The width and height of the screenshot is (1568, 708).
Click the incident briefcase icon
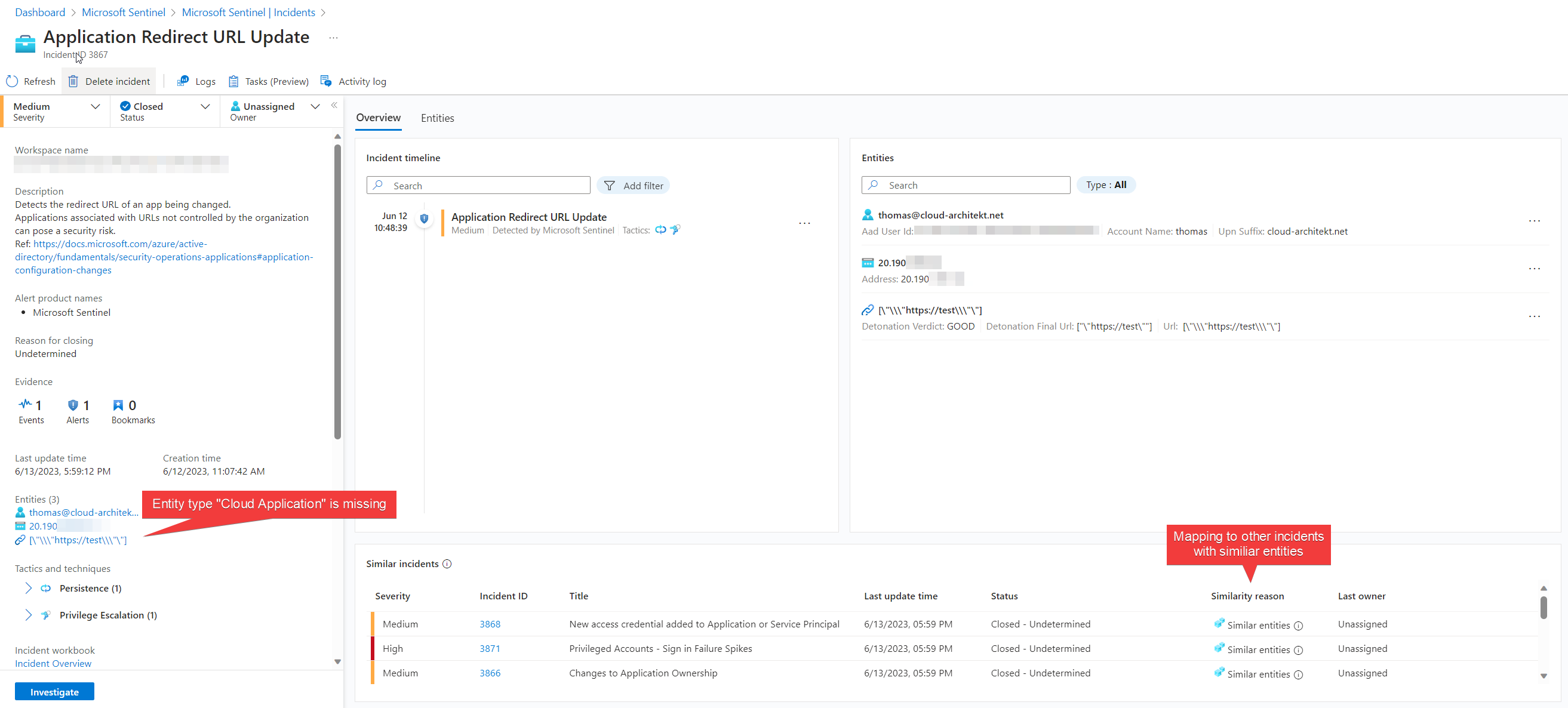tap(25, 44)
